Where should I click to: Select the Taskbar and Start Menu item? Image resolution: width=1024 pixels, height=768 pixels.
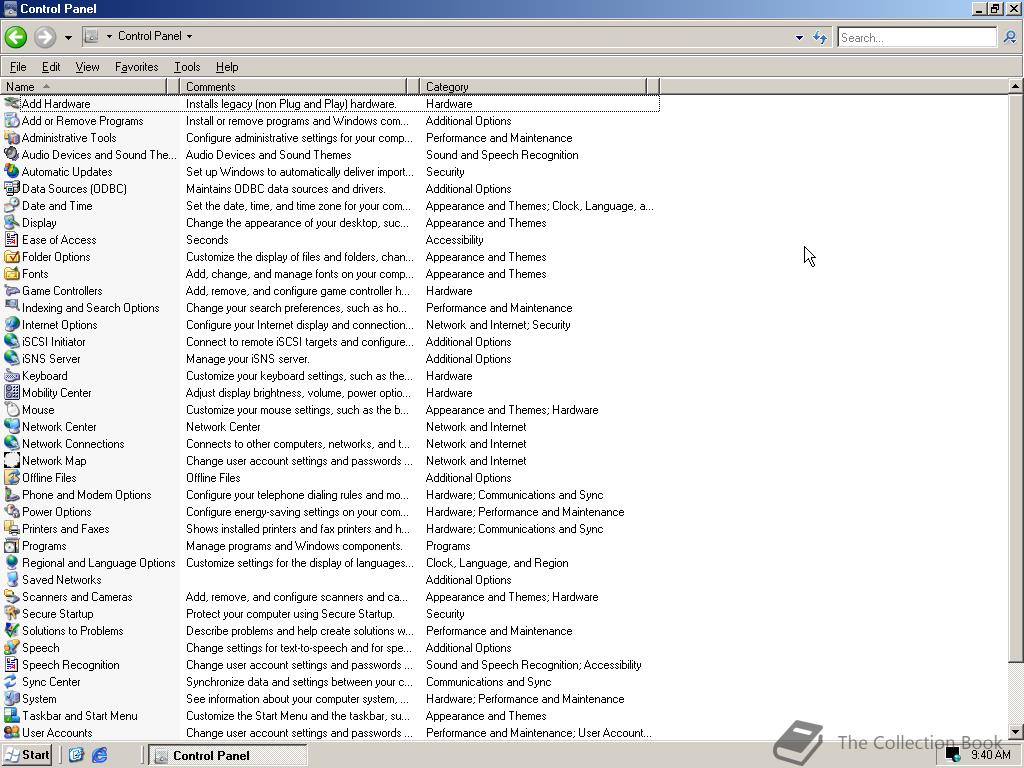pos(80,715)
